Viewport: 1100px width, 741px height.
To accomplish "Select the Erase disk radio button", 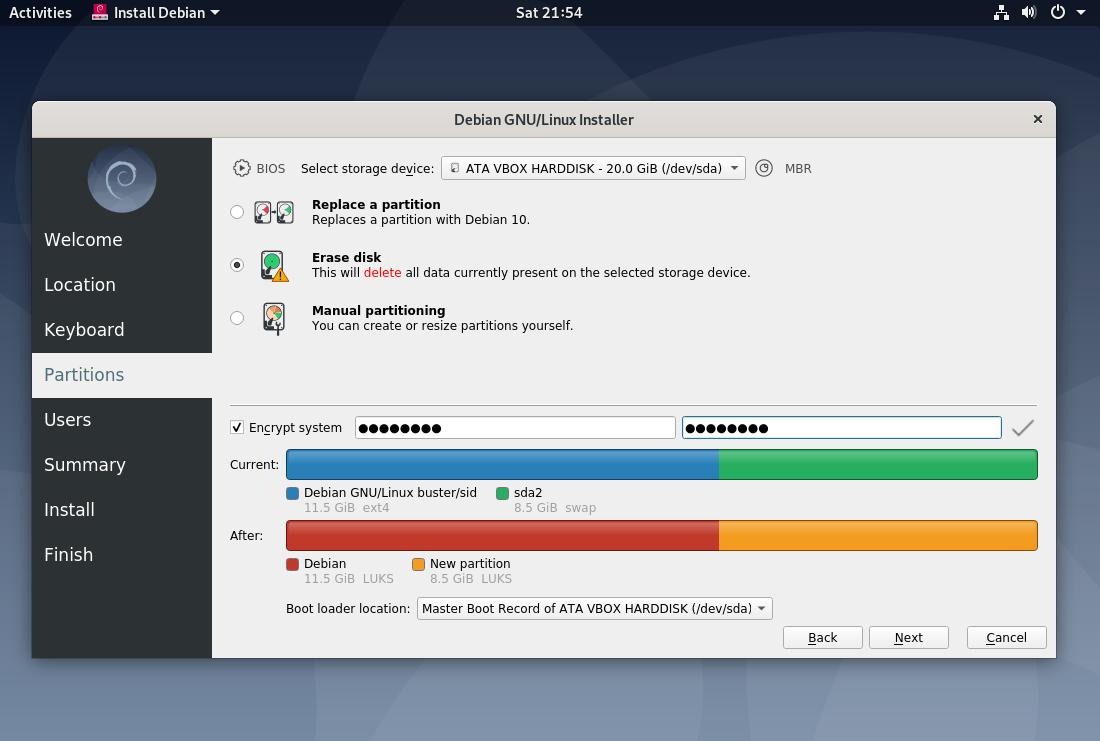I will pyautogui.click(x=237, y=265).
